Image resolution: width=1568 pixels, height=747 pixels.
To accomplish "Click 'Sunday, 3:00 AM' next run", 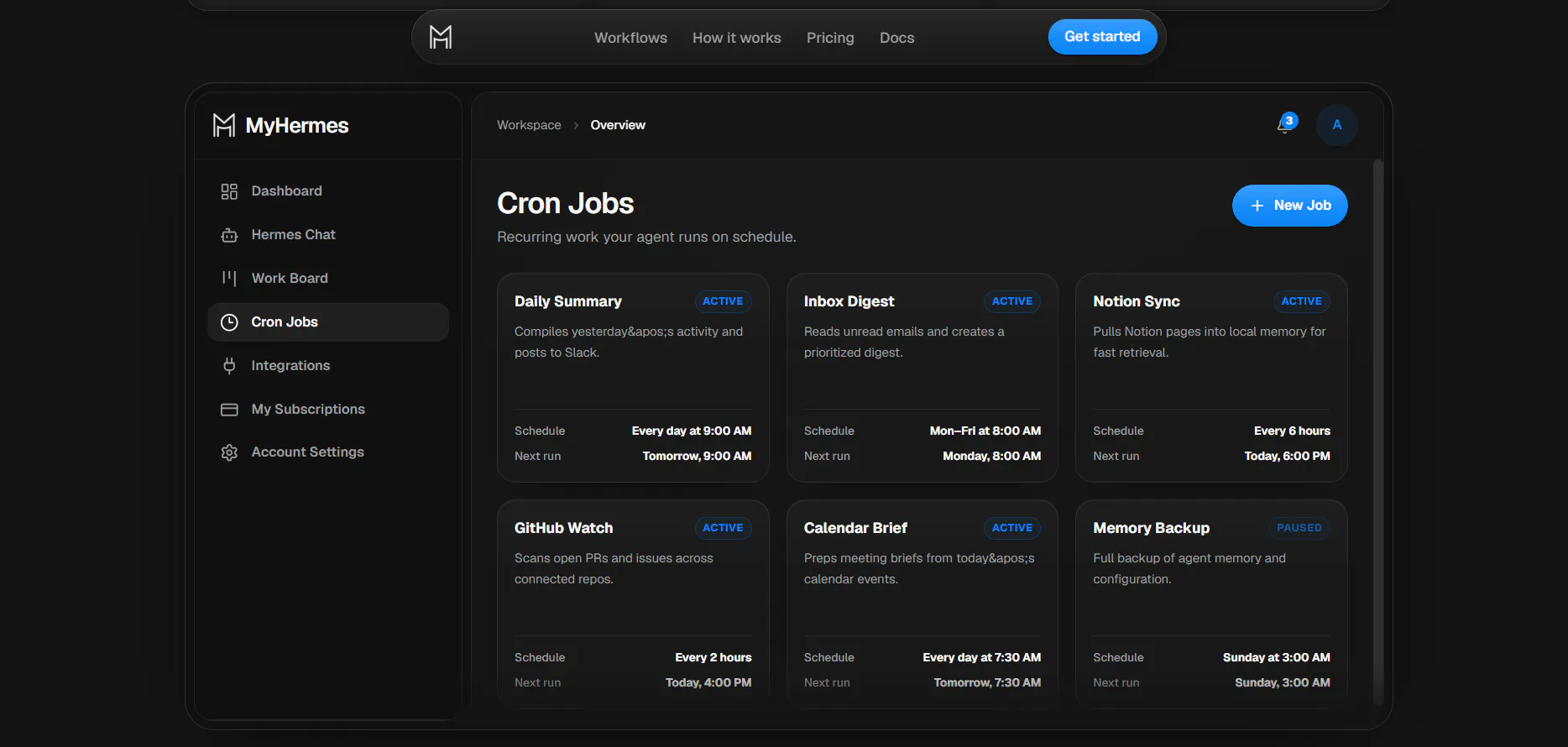I will pyautogui.click(x=1283, y=682).
